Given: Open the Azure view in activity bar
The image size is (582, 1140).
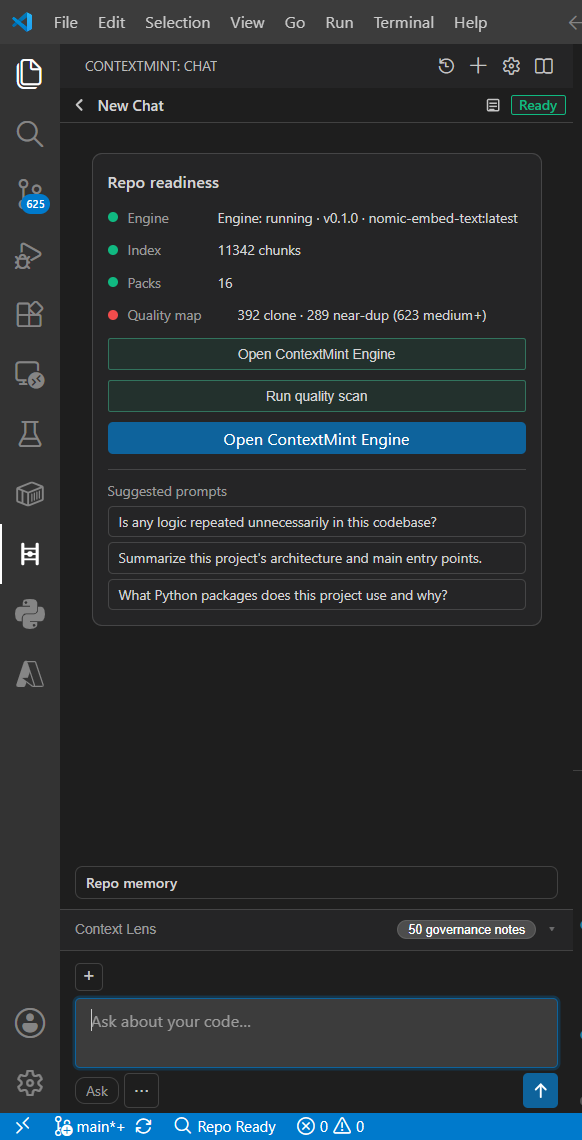Looking at the screenshot, I should [x=30, y=675].
